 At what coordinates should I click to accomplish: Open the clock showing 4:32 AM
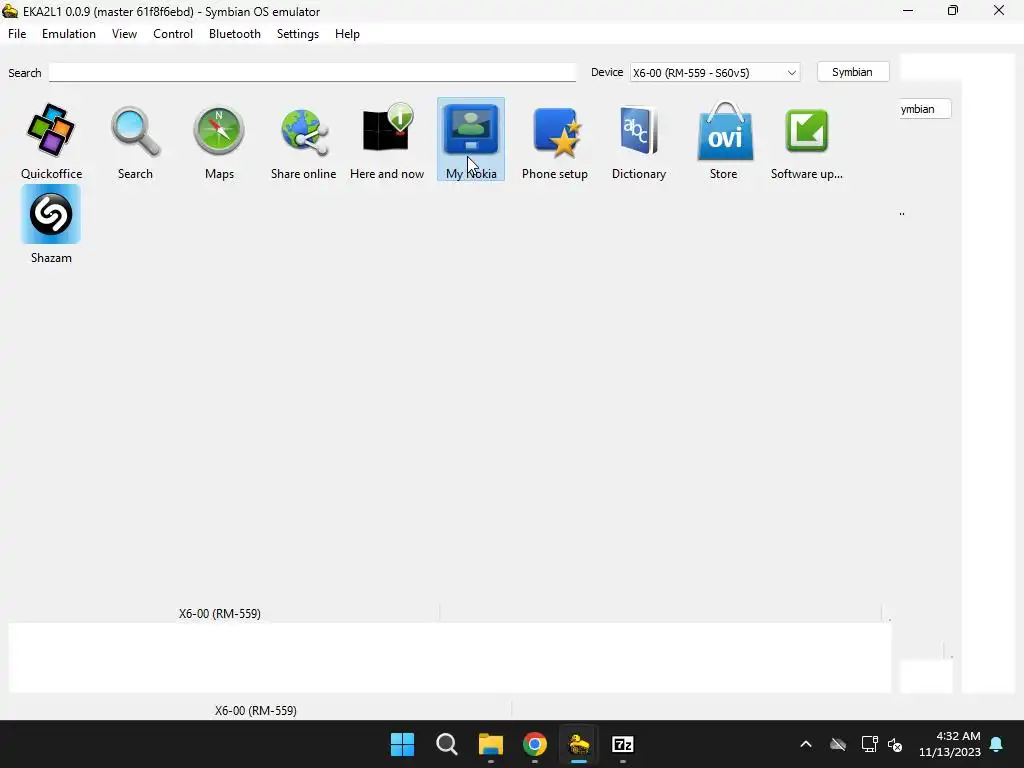point(950,744)
